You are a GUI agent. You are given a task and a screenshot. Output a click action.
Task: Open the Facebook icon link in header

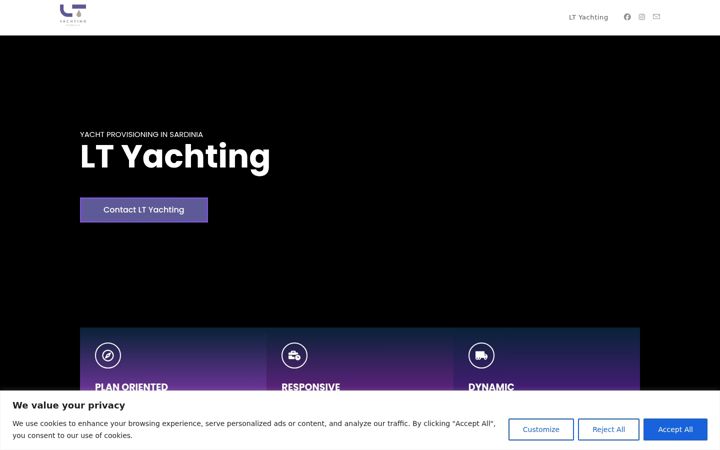click(x=627, y=17)
